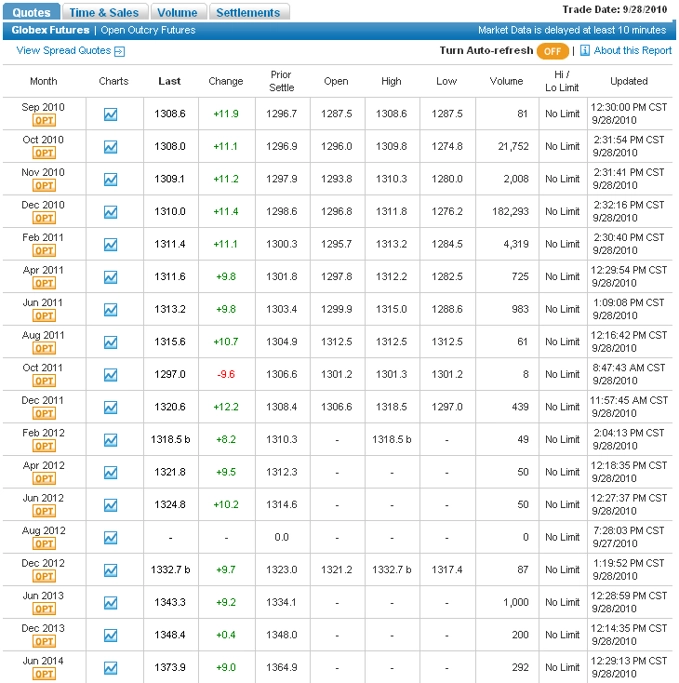The height and width of the screenshot is (683, 679).
Task: Click the info icon beside About this Report
Action: [585, 51]
